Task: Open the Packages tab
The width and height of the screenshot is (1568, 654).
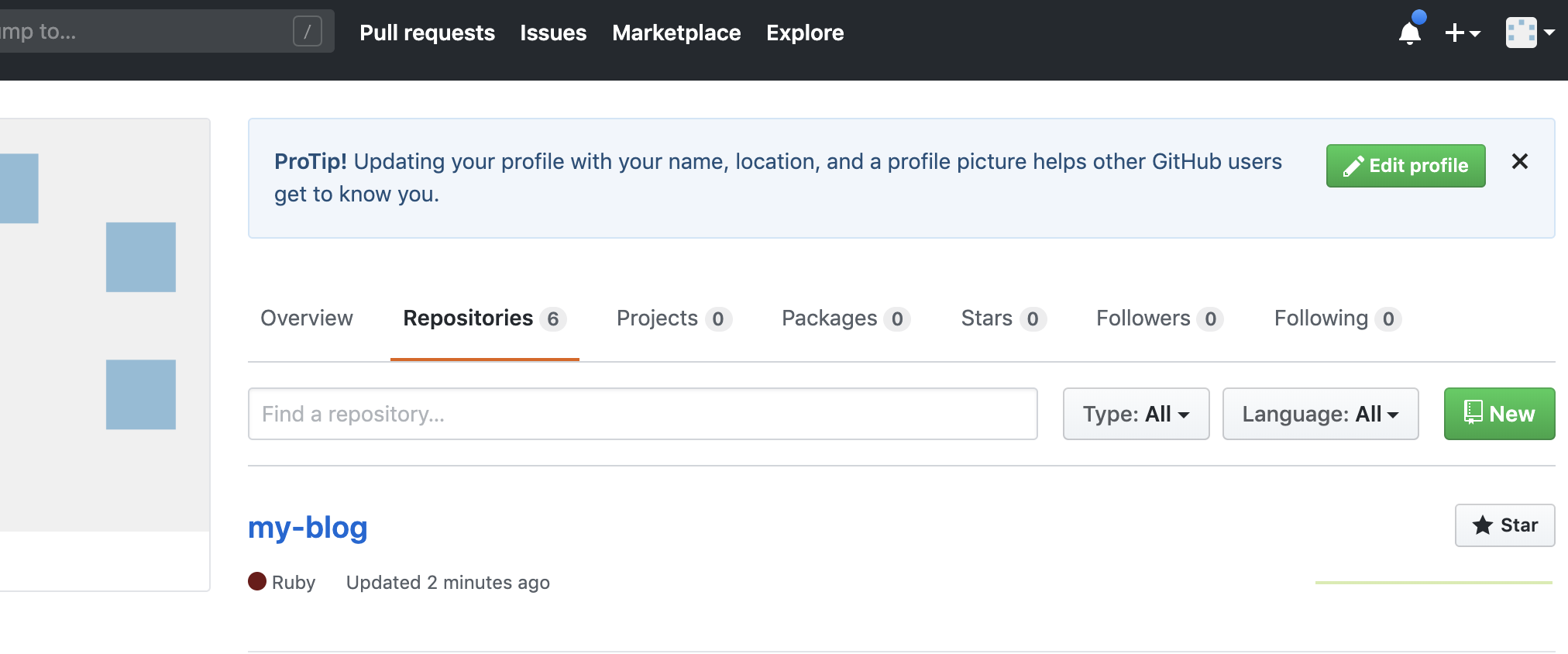Action: 846,318
